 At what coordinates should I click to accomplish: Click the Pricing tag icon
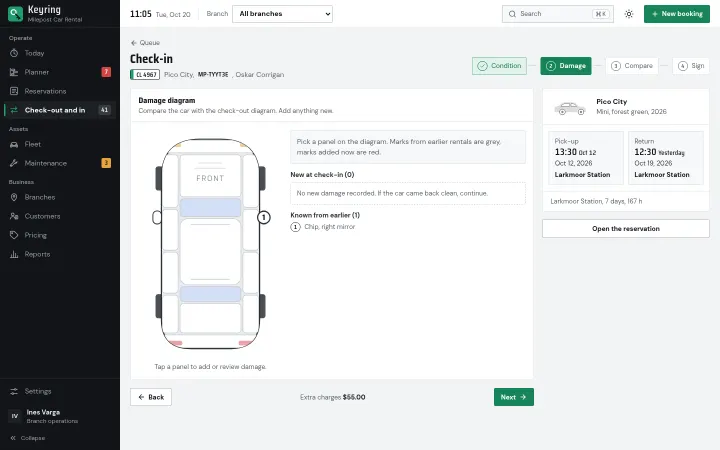14,235
